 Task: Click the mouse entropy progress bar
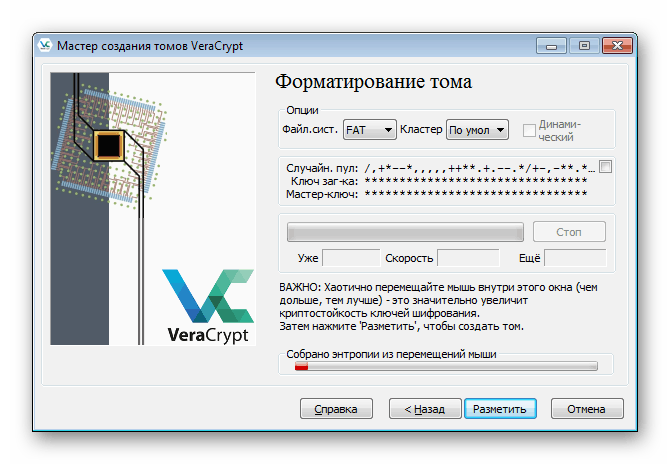pos(446,366)
